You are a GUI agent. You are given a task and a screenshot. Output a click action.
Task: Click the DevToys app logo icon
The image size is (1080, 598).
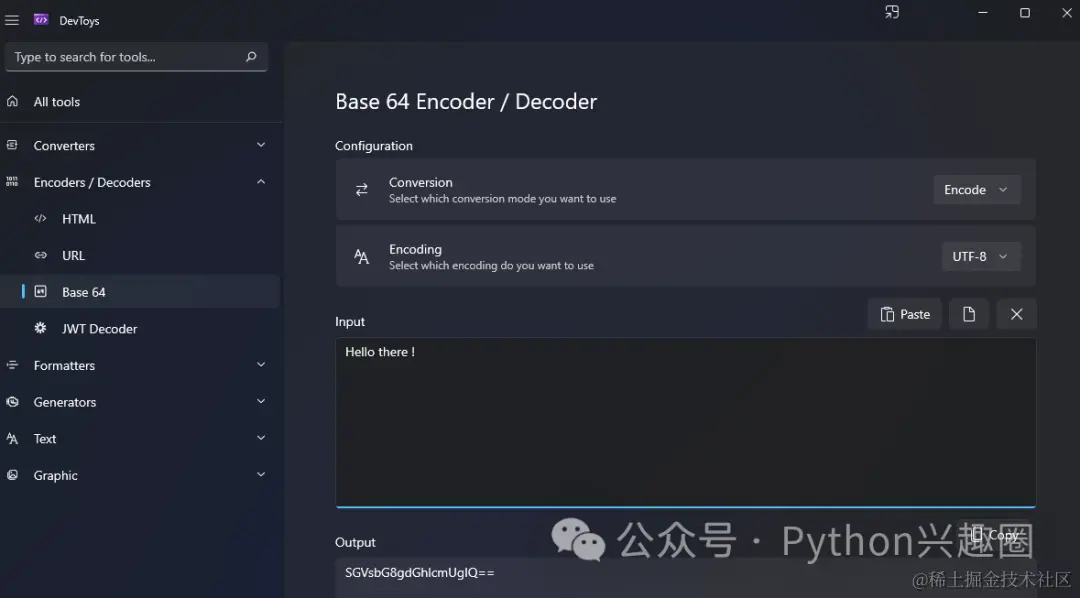pyautogui.click(x=41, y=19)
